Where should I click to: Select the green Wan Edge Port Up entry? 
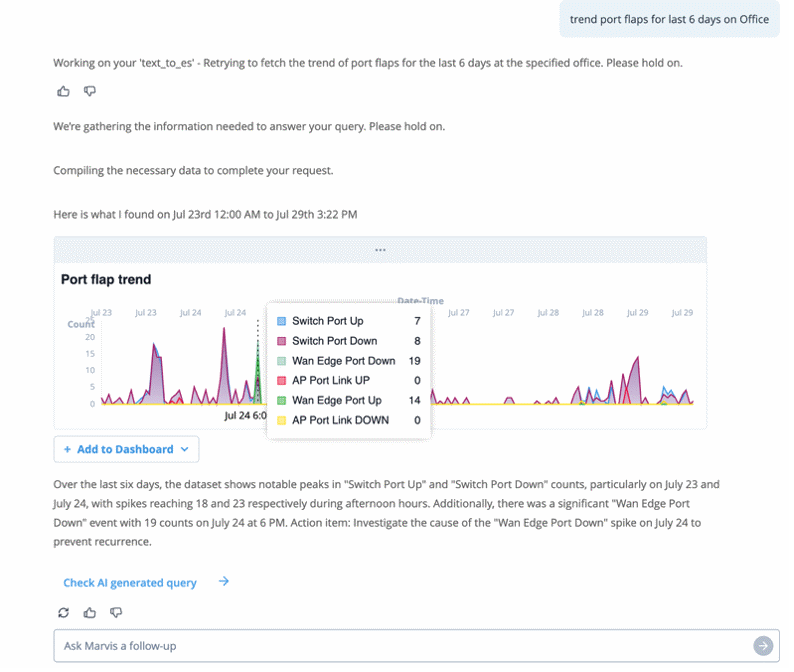(x=336, y=400)
